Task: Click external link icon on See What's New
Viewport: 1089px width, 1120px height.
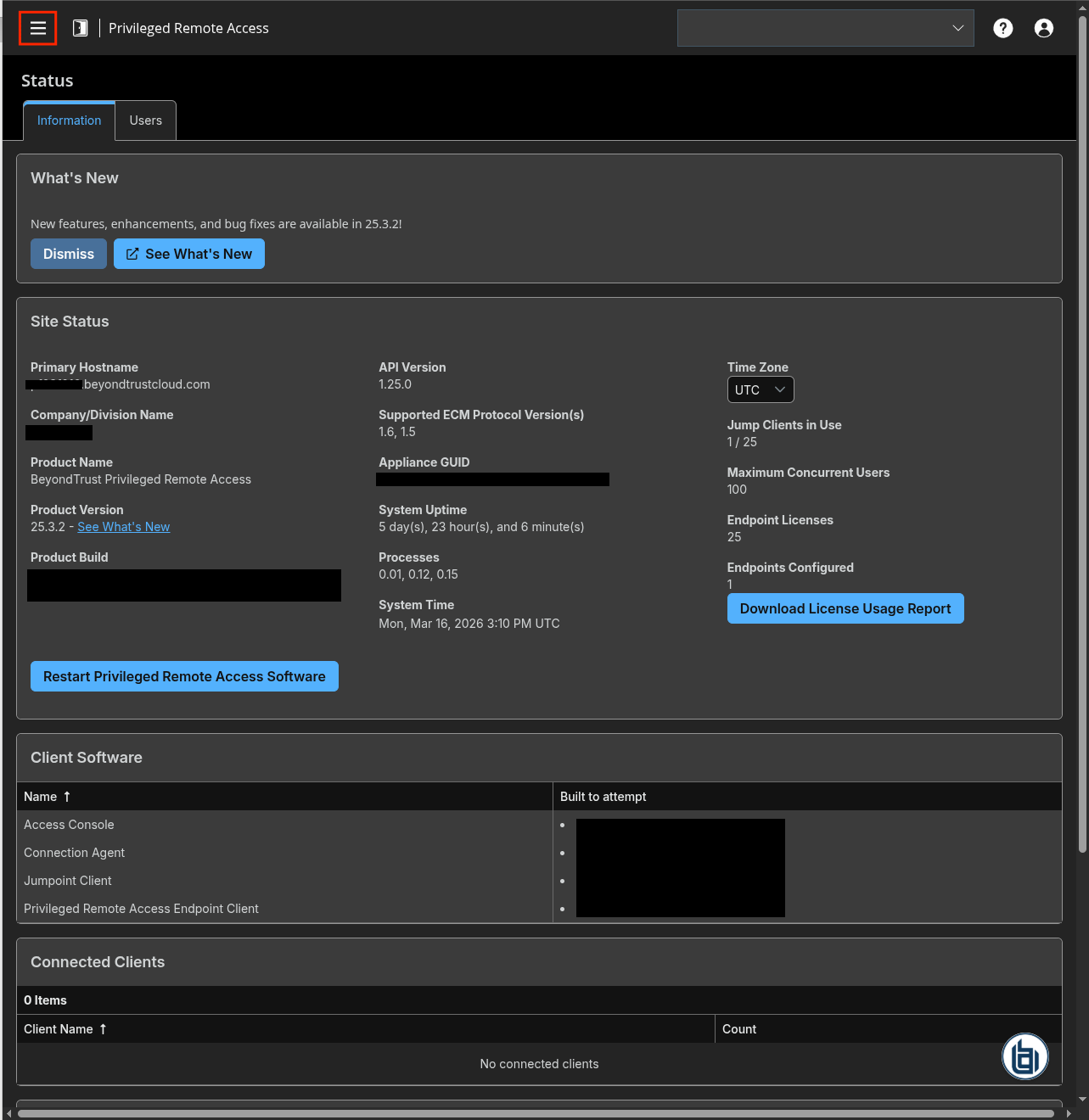Action: 132,254
